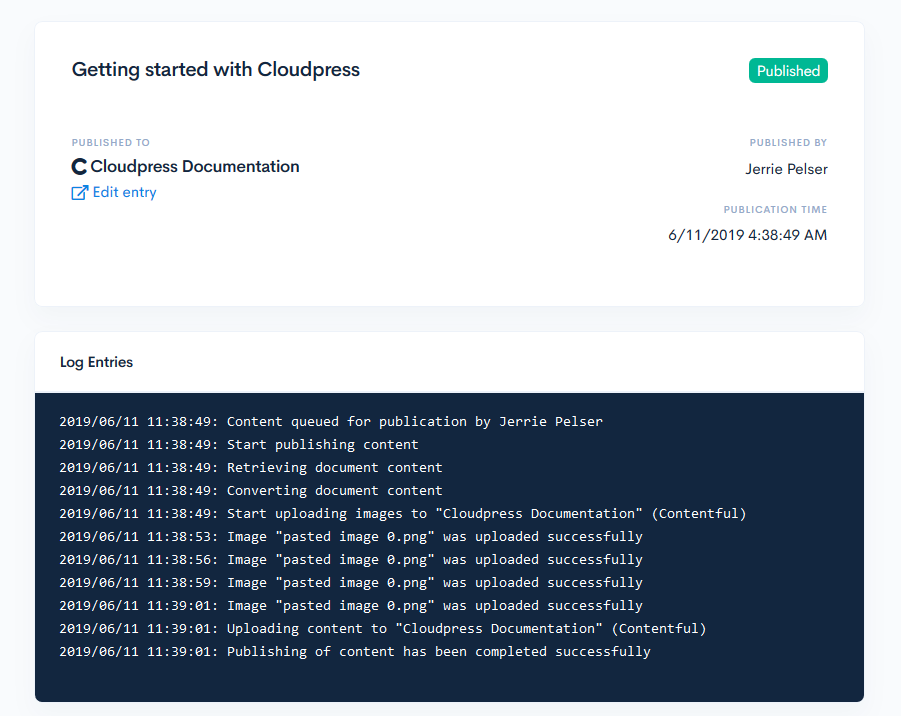Select log line Uploading content to Cloudpress Documentation

[x=383, y=629]
